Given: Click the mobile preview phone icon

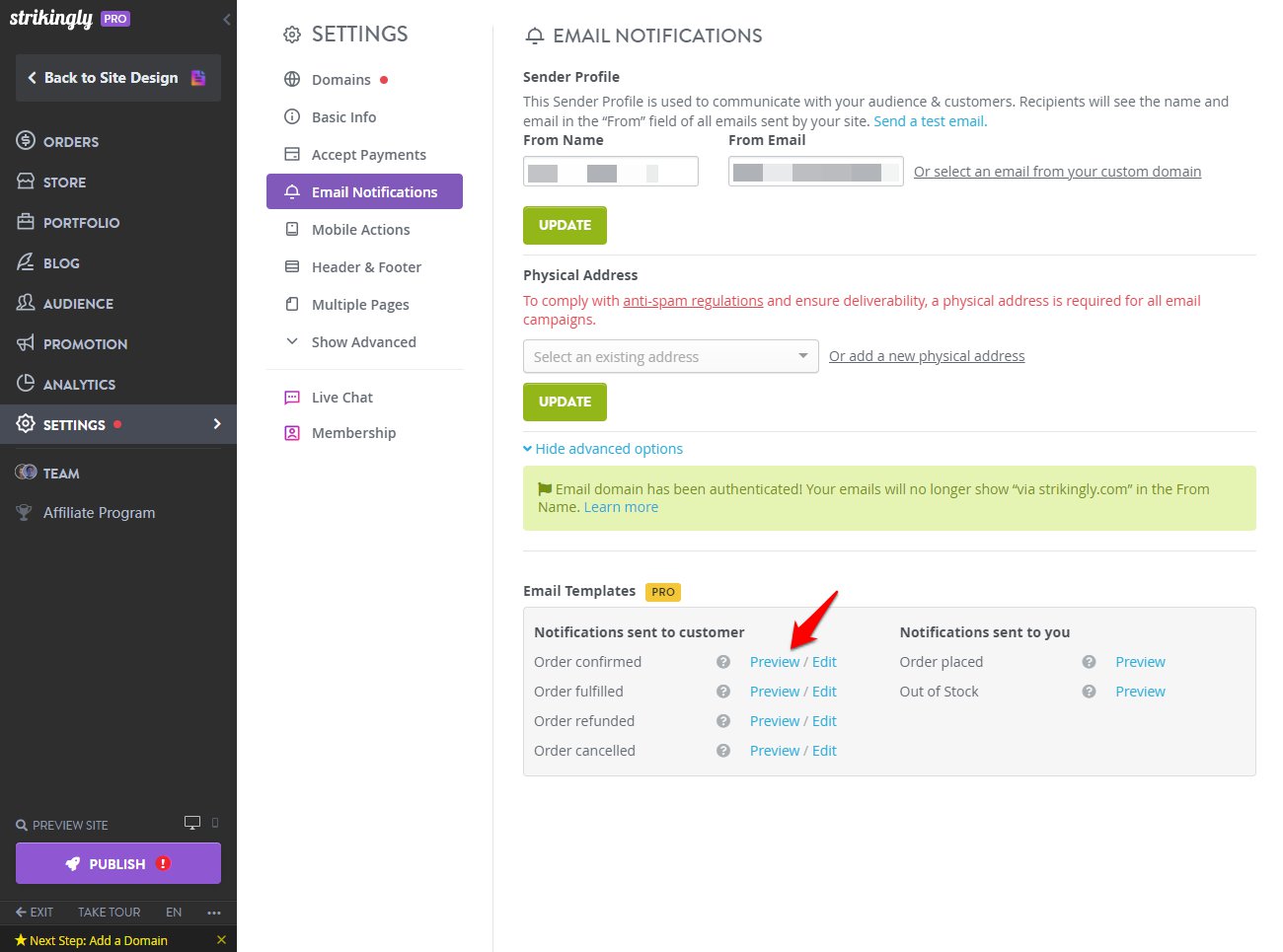Looking at the screenshot, I should tap(215, 823).
